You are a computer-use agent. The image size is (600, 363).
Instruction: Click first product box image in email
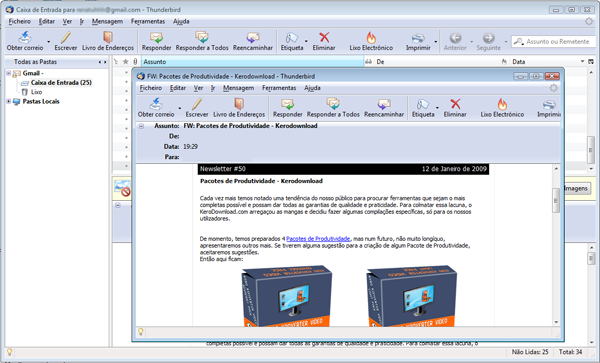click(x=287, y=296)
